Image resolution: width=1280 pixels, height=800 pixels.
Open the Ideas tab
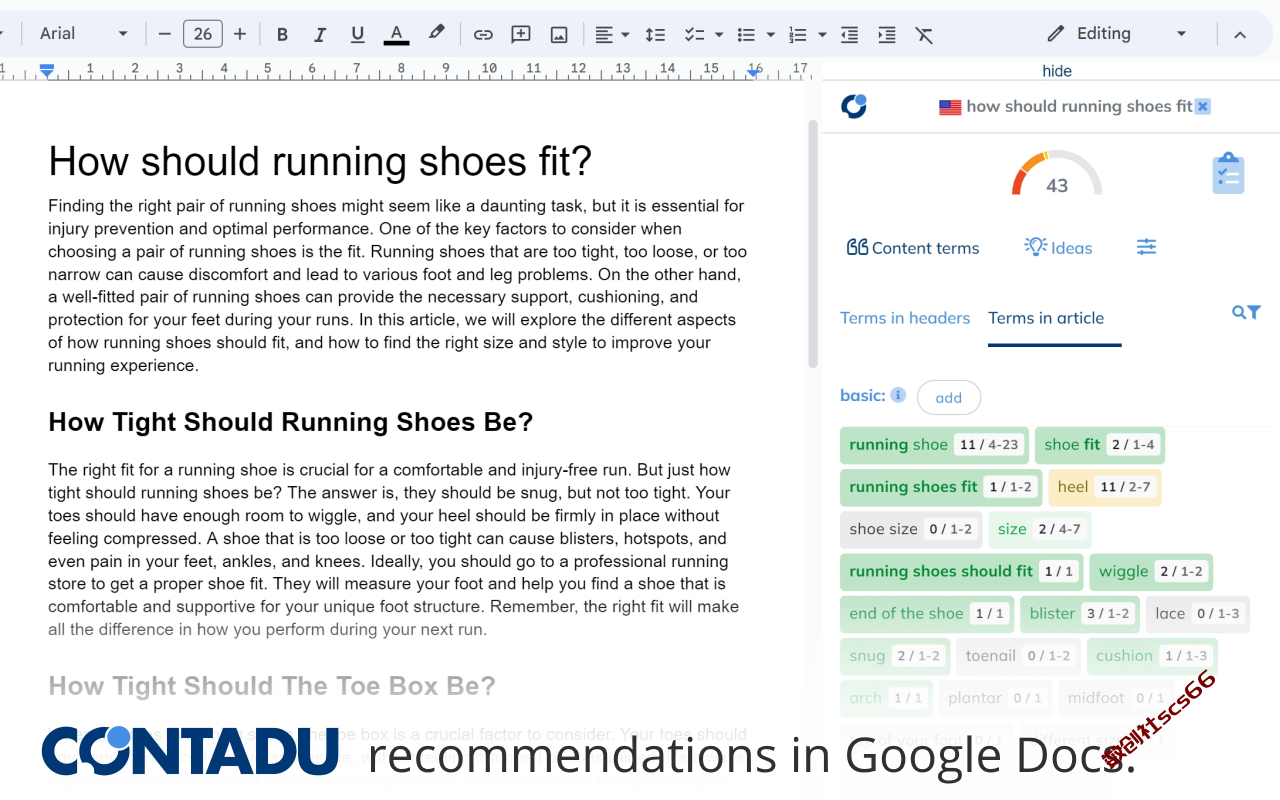(1058, 247)
